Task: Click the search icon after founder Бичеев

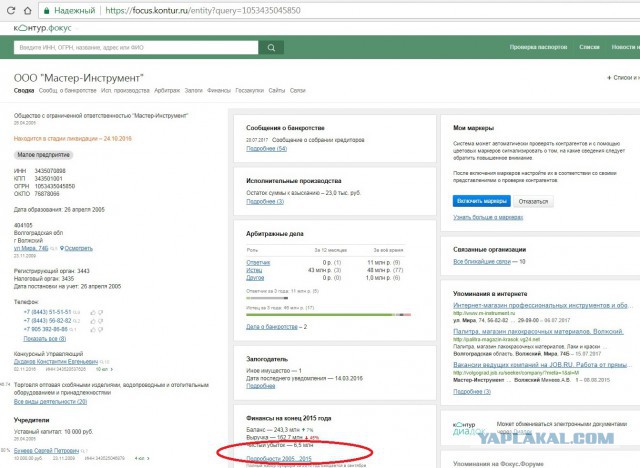Action: (x=84, y=451)
